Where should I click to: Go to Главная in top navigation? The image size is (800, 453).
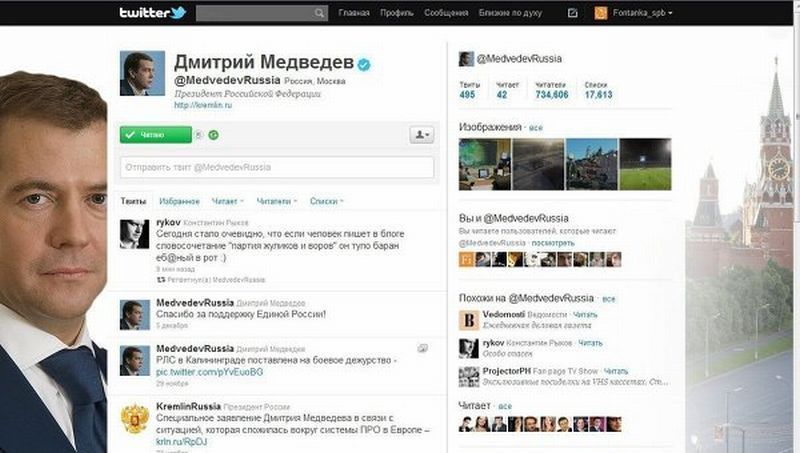pyautogui.click(x=354, y=13)
